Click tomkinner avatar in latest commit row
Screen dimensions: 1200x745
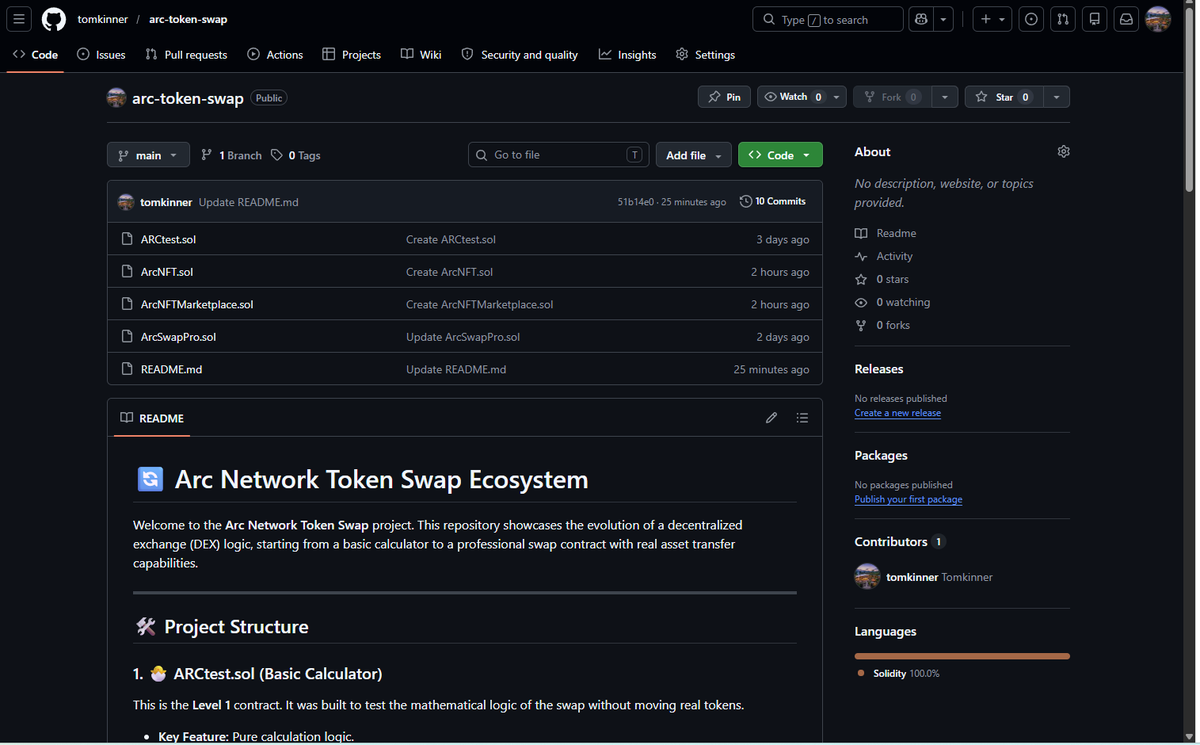126,202
